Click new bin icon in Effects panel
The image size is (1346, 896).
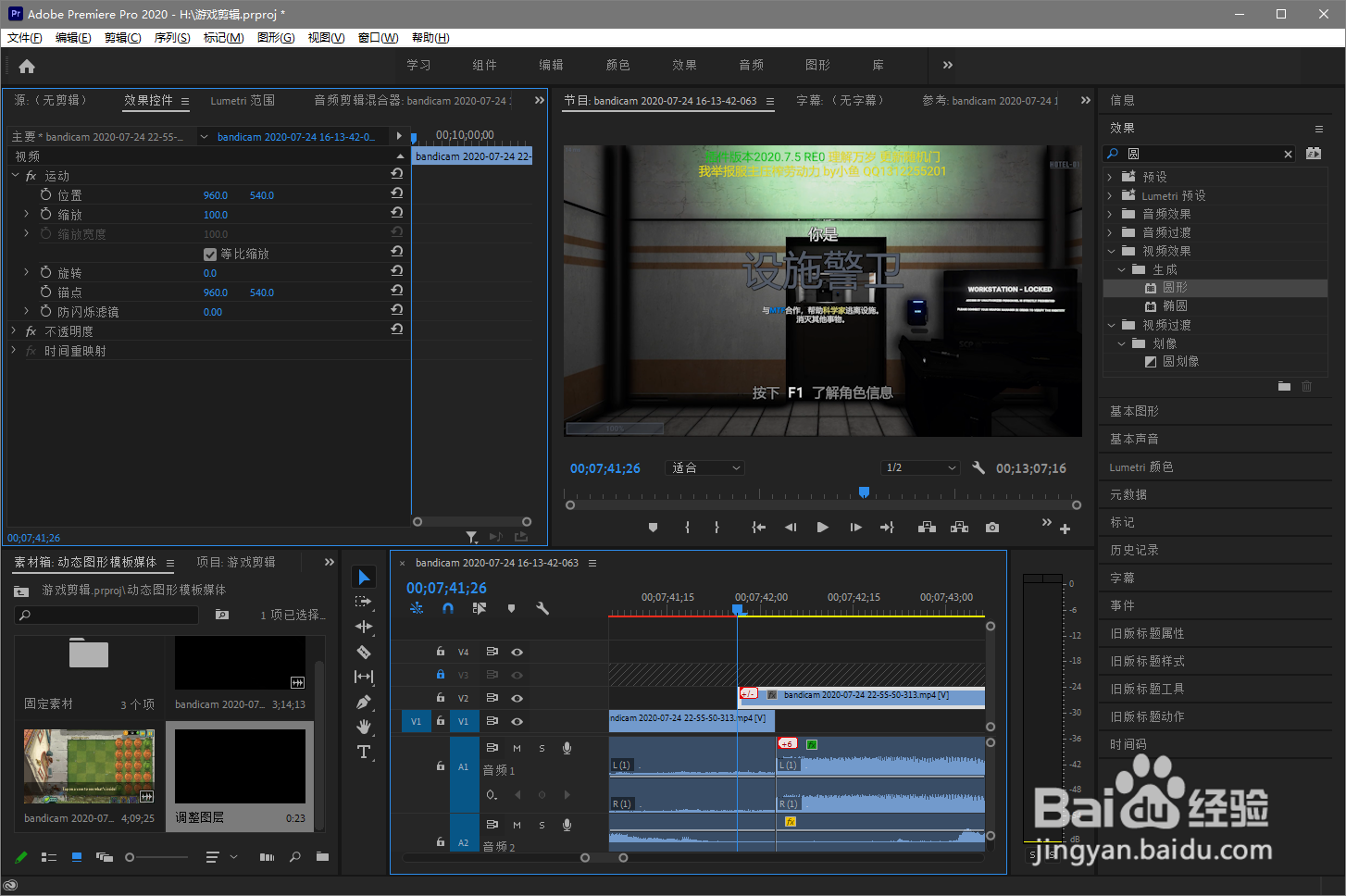(1284, 386)
